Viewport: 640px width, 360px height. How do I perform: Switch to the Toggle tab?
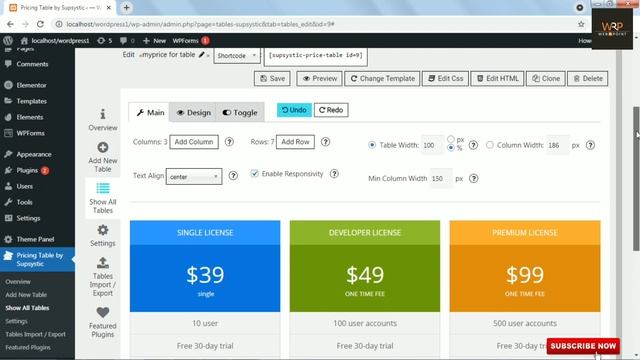point(240,112)
